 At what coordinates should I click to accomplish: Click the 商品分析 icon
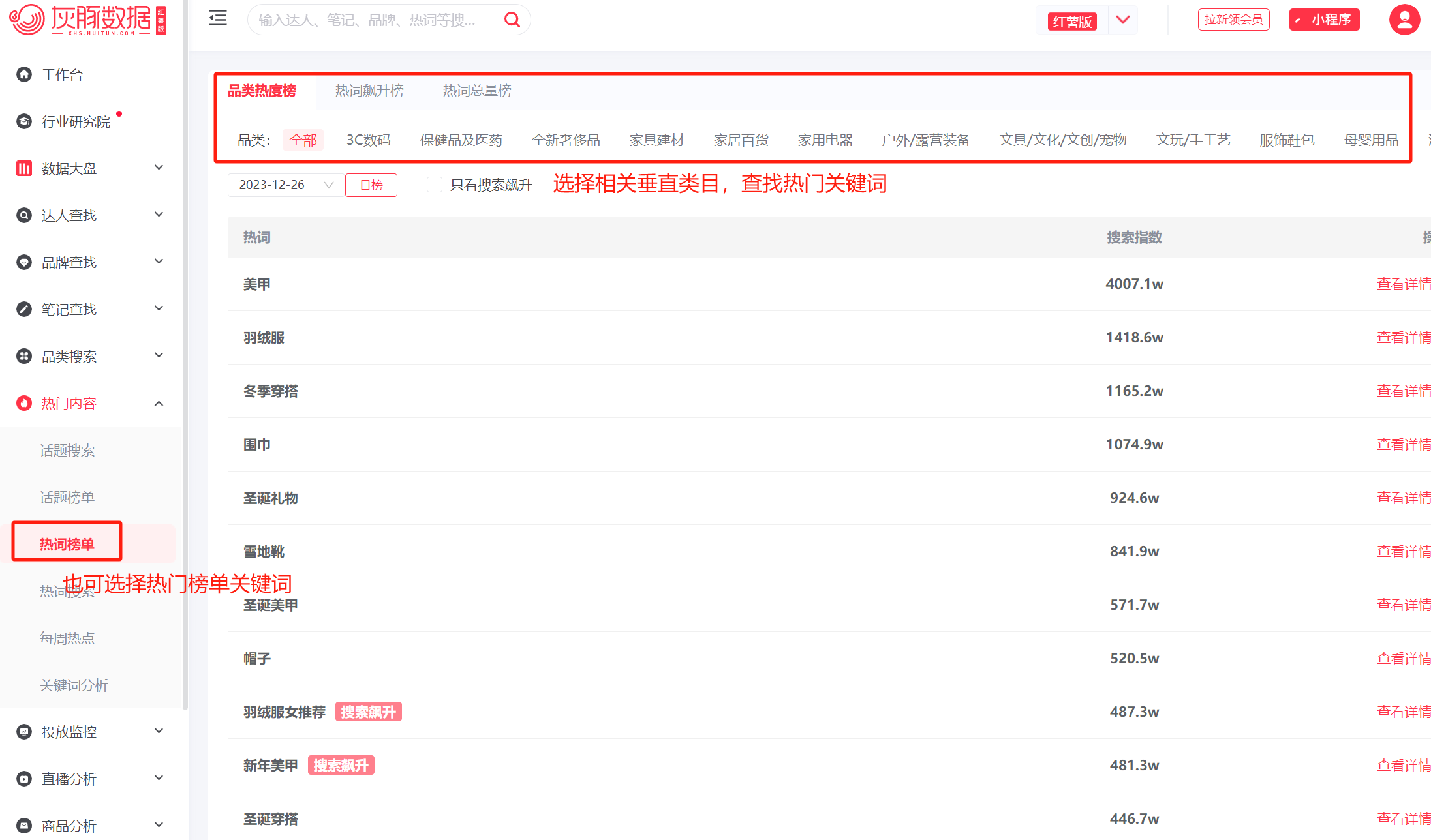pos(24,826)
